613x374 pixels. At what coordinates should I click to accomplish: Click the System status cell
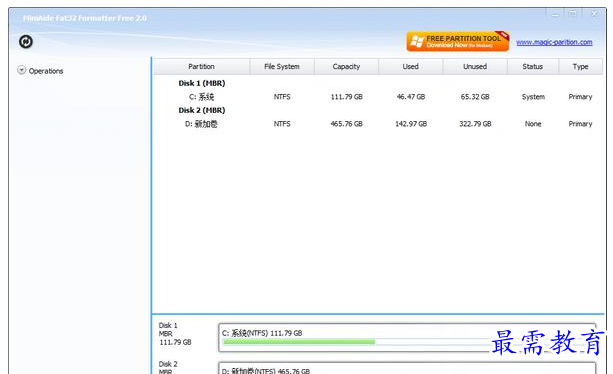533,97
